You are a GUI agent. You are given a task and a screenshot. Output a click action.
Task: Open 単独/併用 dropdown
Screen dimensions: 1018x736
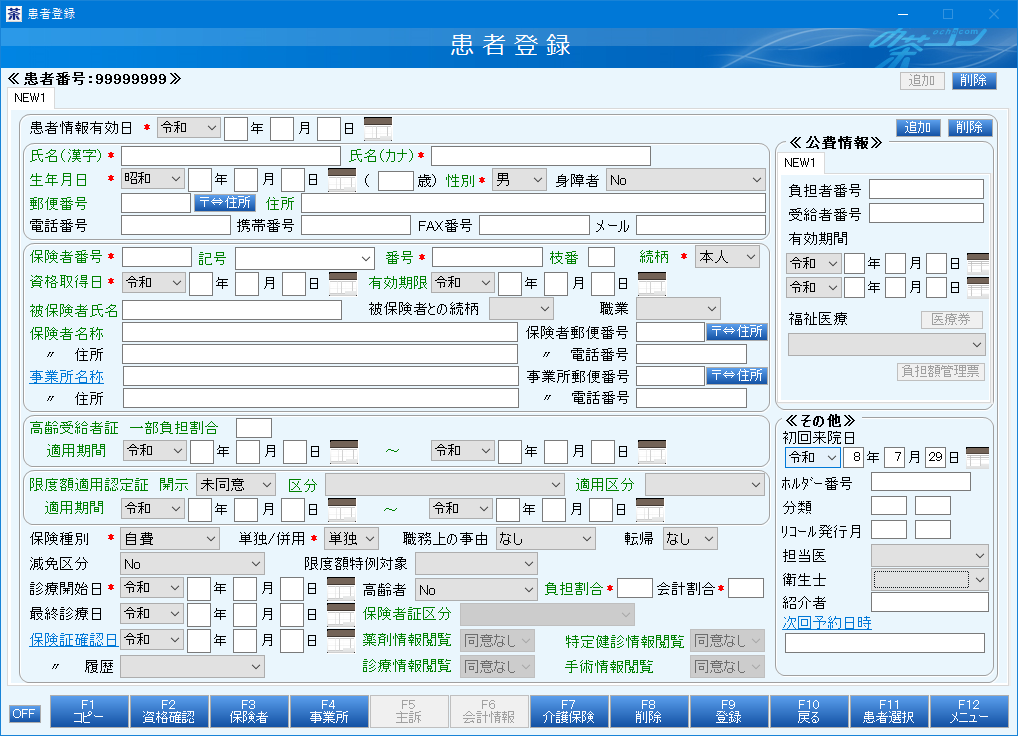pyautogui.click(x=351, y=539)
